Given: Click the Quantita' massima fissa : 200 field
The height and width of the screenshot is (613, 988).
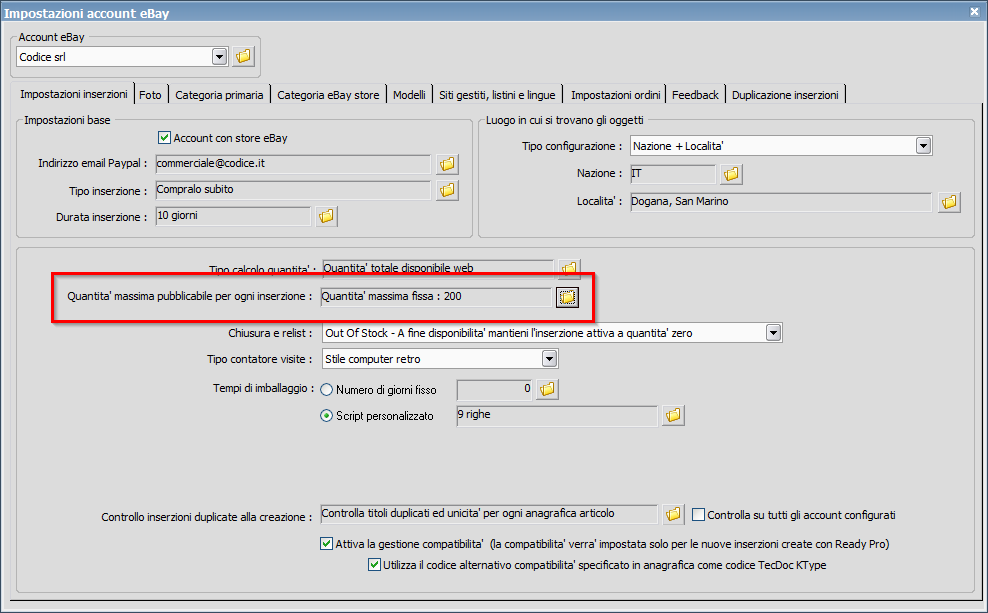Looking at the screenshot, I should tap(436, 297).
